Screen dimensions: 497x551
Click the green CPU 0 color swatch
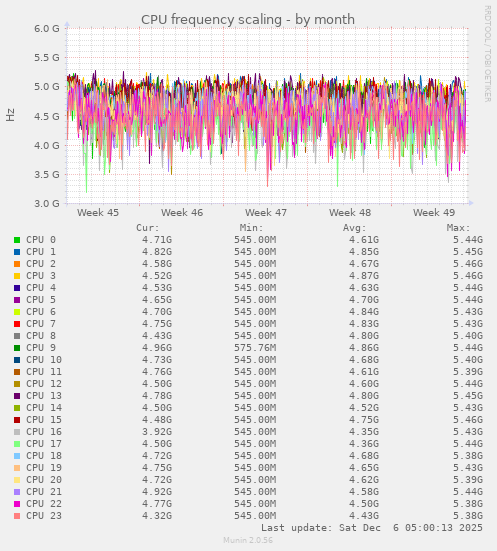pos(17,240)
